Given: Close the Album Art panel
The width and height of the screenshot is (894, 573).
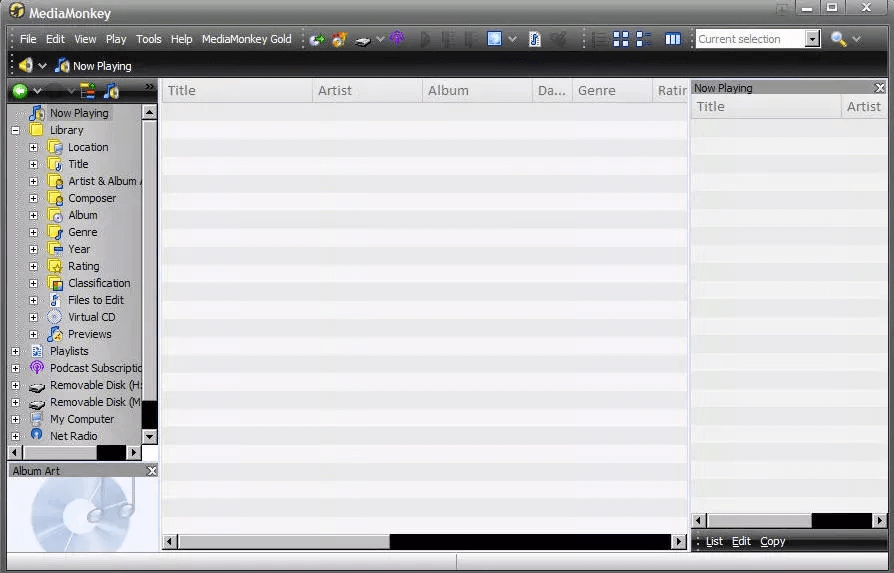Looking at the screenshot, I should pos(152,471).
